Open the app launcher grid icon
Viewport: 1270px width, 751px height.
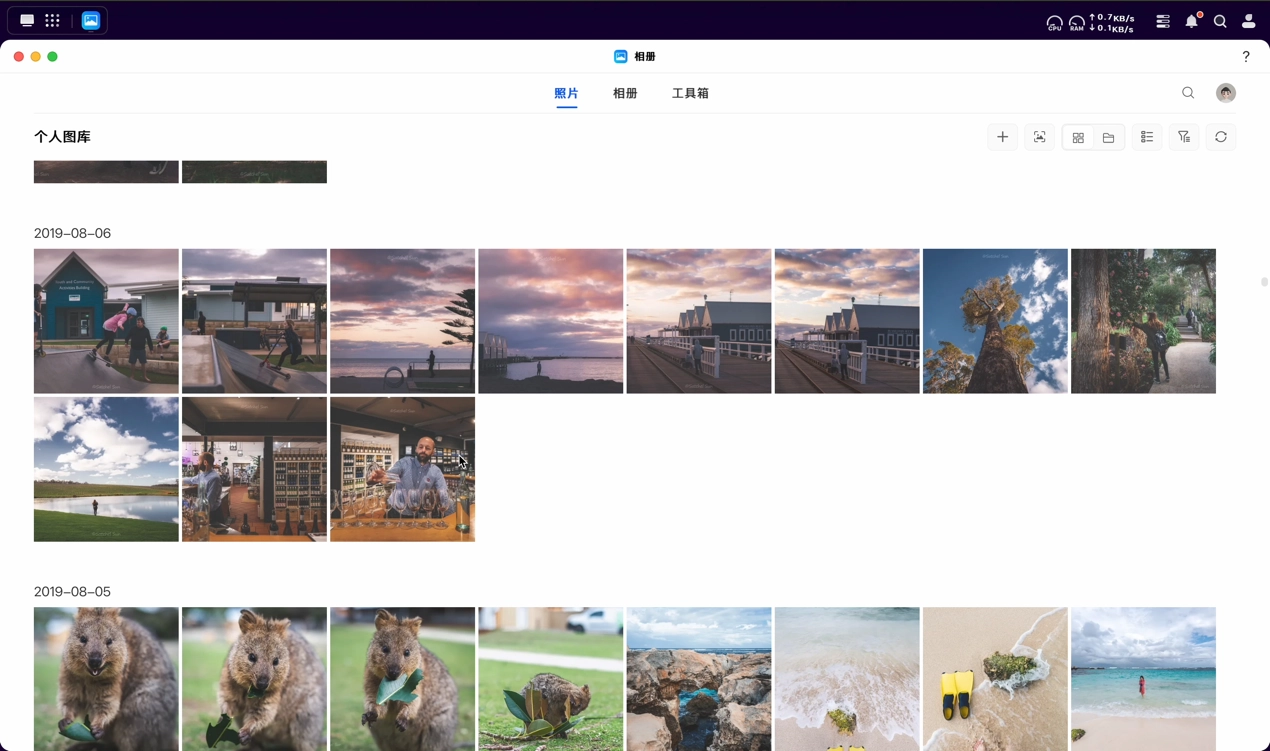(x=52, y=20)
